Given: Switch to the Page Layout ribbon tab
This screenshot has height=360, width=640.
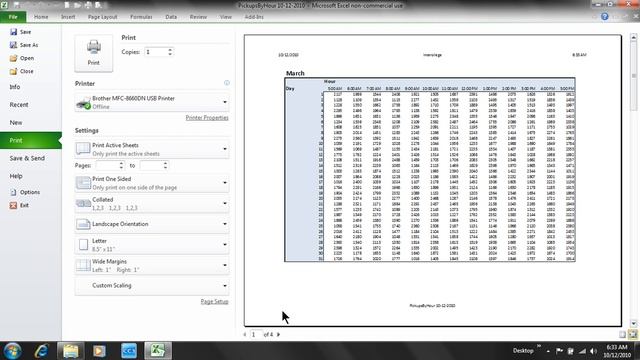Looking at the screenshot, I should pyautogui.click(x=102, y=17).
